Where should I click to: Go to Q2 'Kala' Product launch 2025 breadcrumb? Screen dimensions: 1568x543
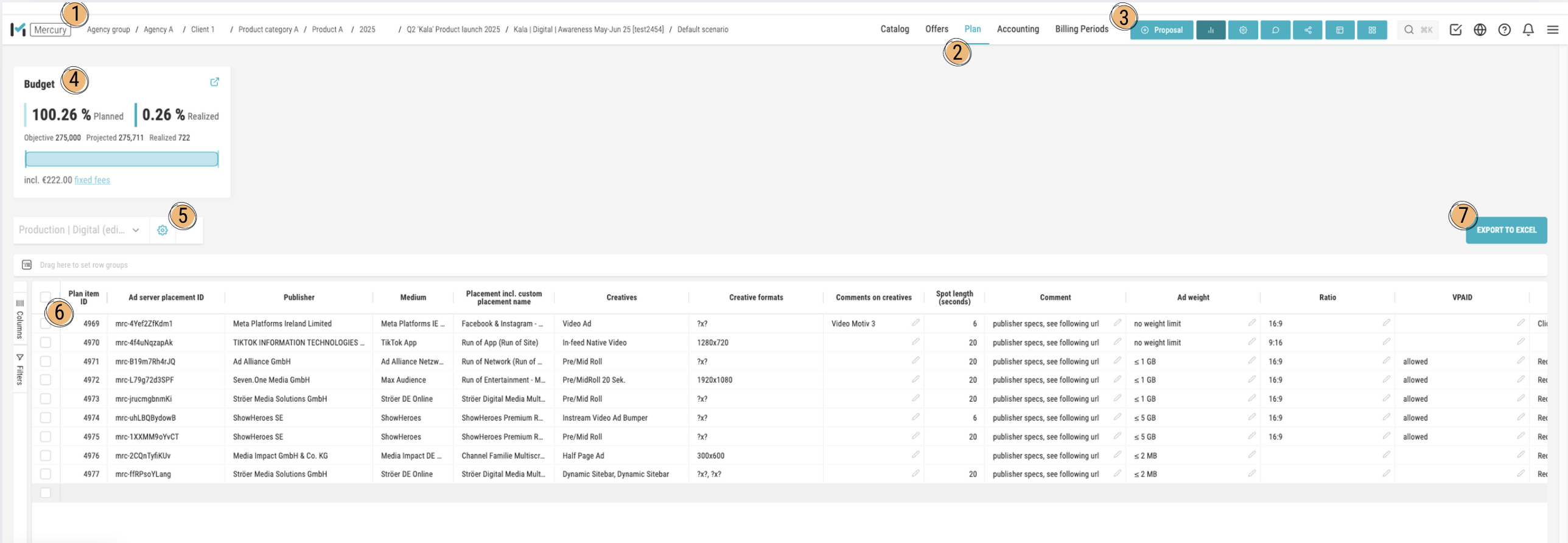[x=453, y=29]
